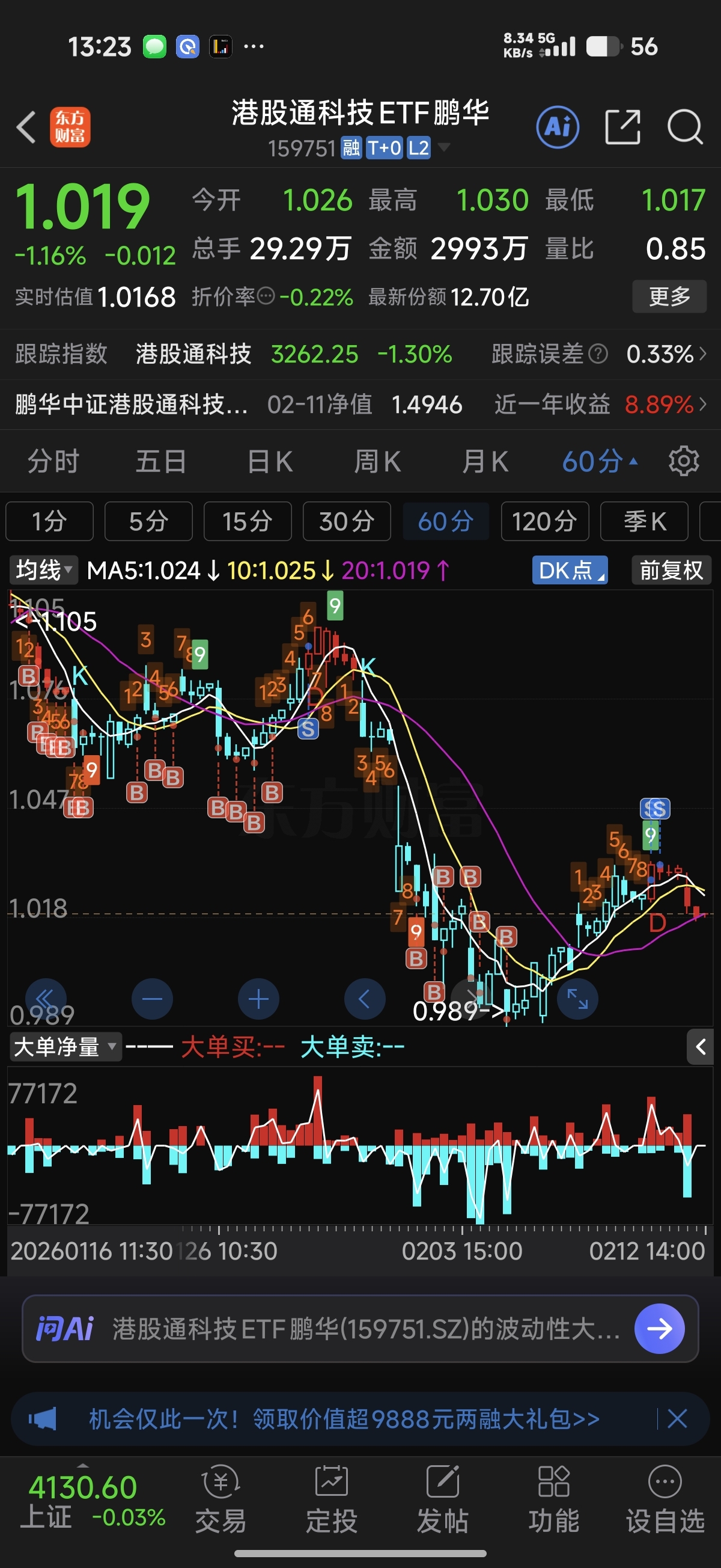Switch to 分时 tab
This screenshot has height=1568, width=721.
point(53,461)
